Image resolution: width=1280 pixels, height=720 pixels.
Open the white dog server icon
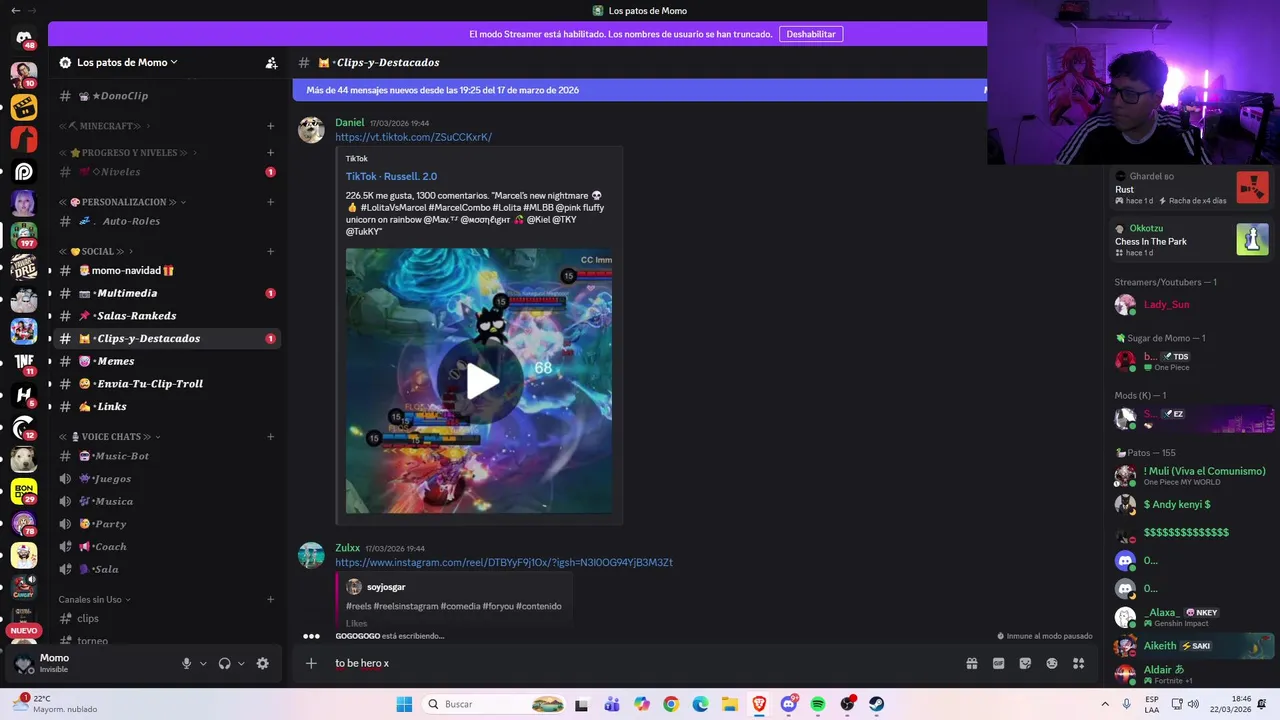[x=24, y=459]
